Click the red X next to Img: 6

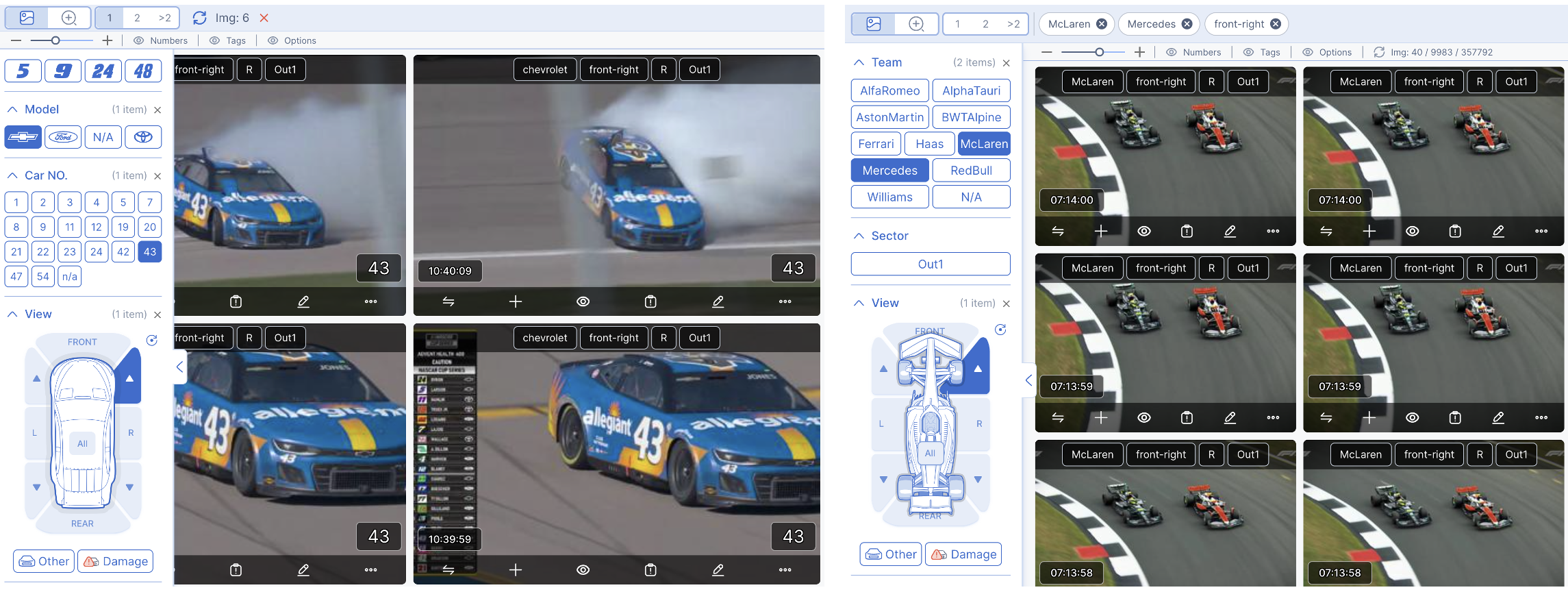tap(264, 18)
